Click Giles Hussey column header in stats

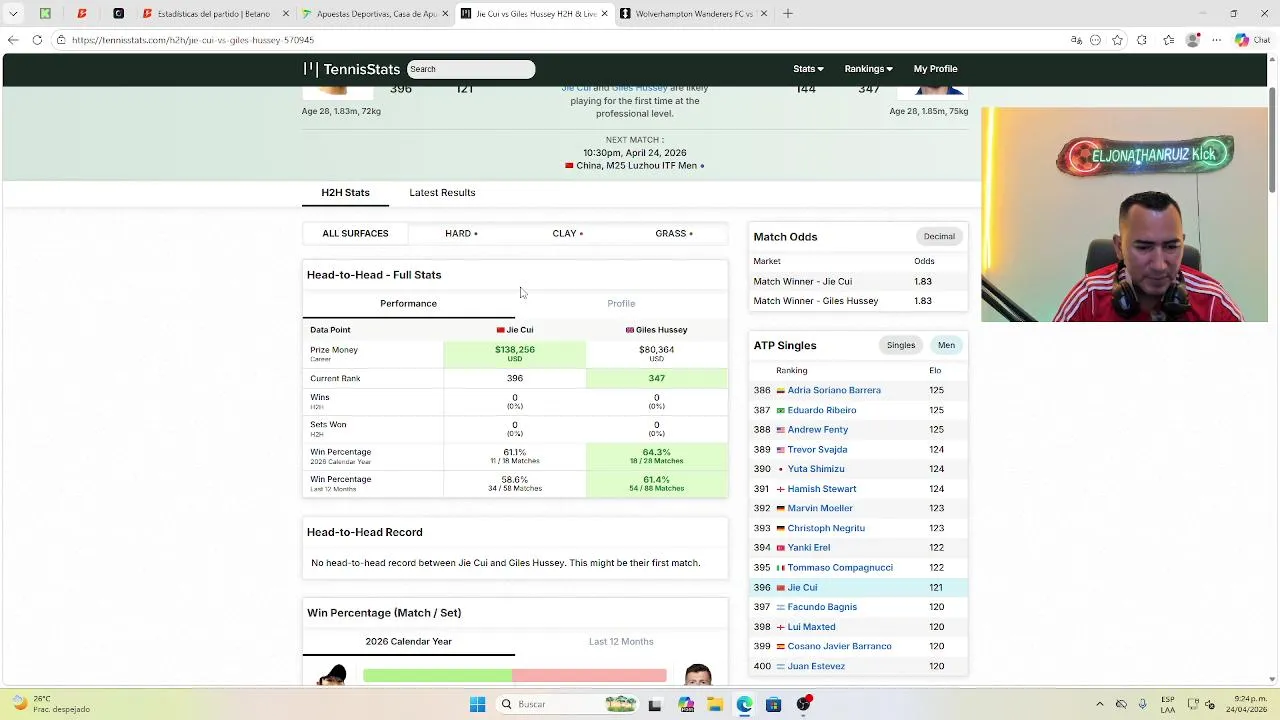(656, 330)
